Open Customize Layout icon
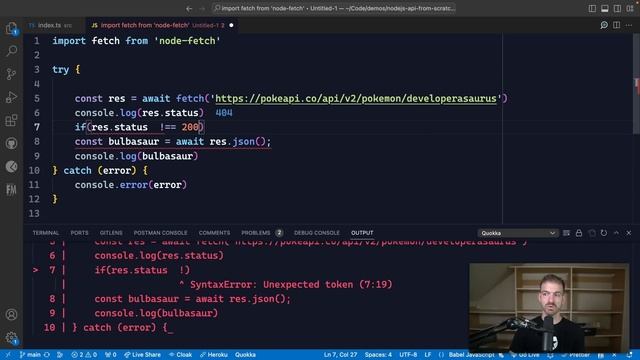The height and width of the screenshot is (360, 640). (630, 9)
